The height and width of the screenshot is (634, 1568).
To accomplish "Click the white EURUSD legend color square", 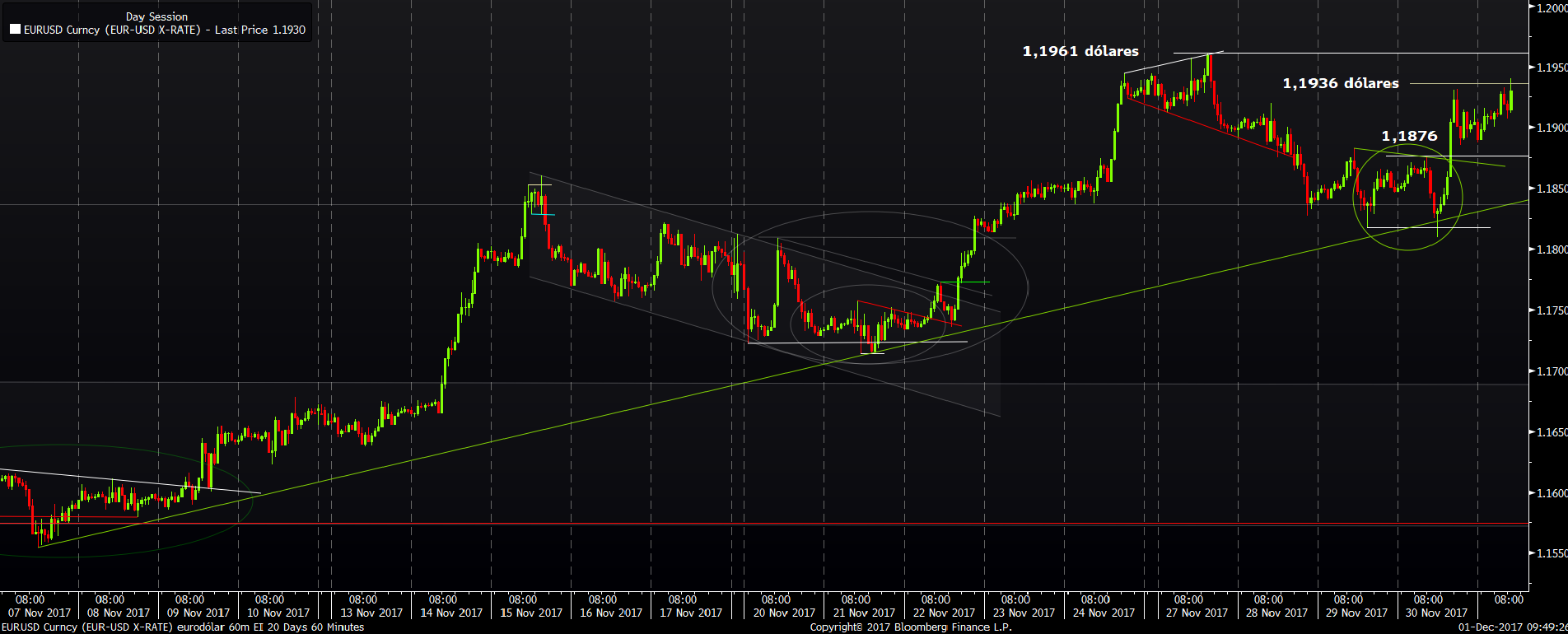I will [x=16, y=30].
